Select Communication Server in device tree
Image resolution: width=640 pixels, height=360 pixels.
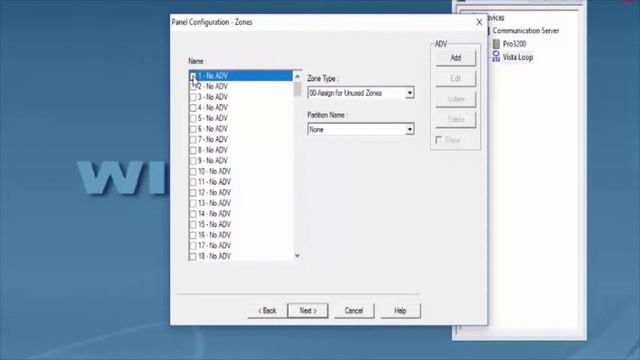pos(526,31)
